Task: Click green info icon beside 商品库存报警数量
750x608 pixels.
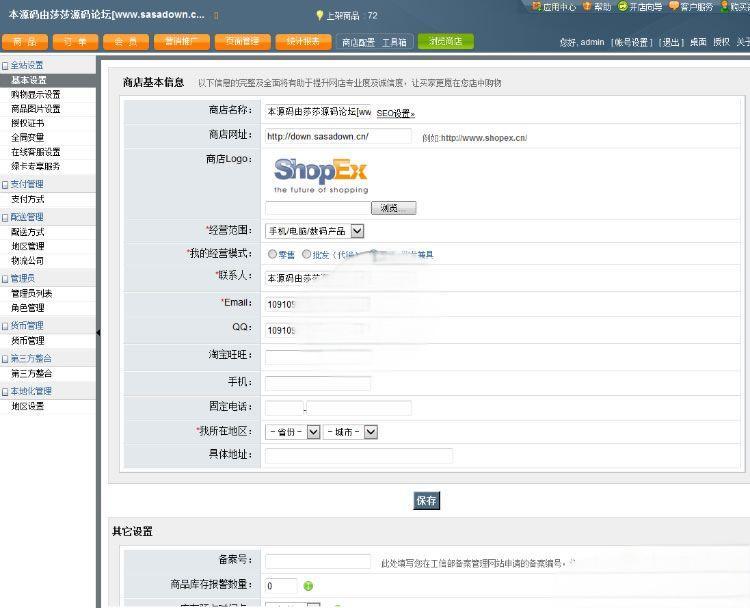Action: pos(308,586)
